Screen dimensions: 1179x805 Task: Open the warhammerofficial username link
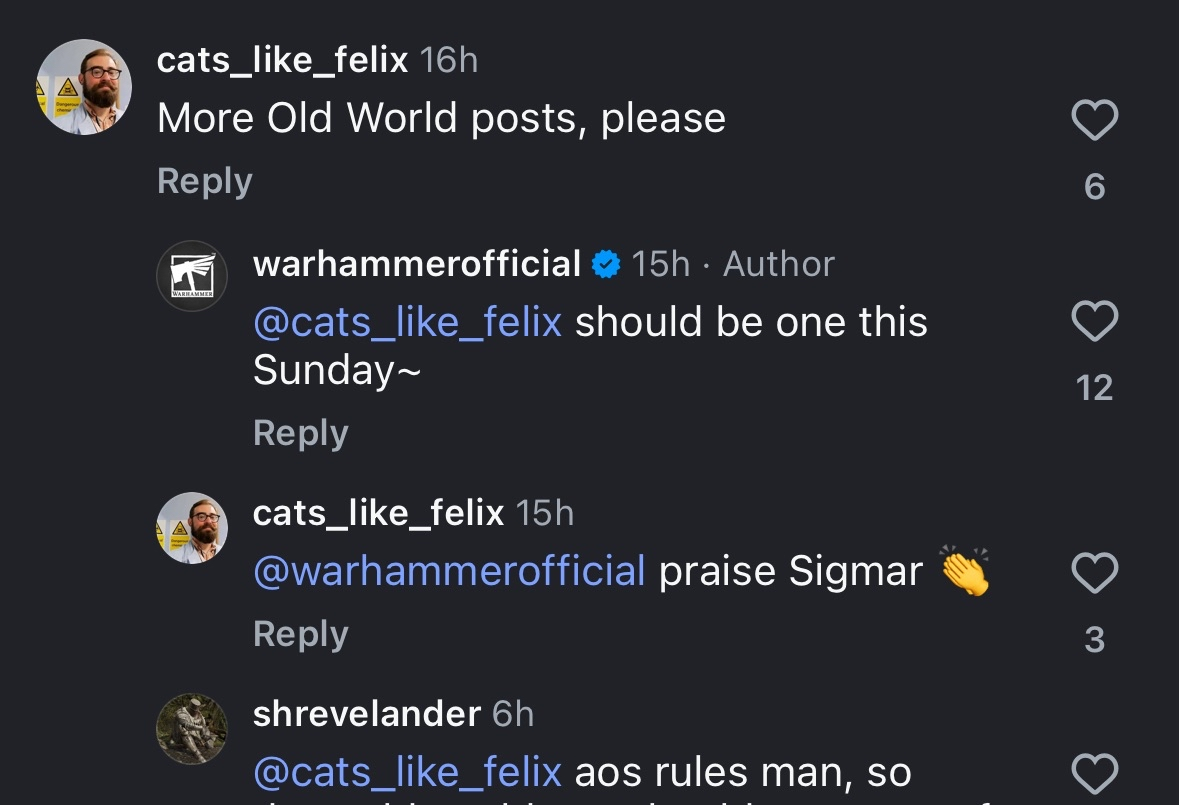pyautogui.click(x=417, y=264)
